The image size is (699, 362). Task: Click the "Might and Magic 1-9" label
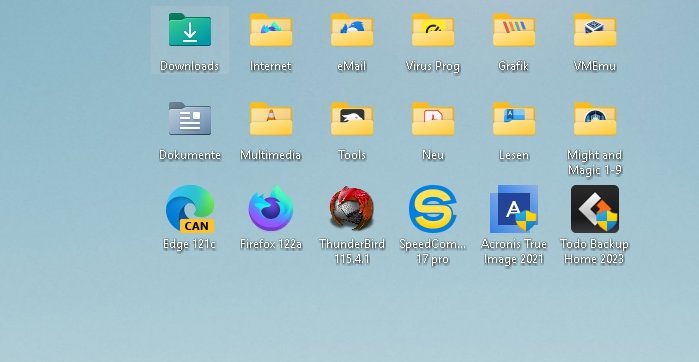click(595, 162)
